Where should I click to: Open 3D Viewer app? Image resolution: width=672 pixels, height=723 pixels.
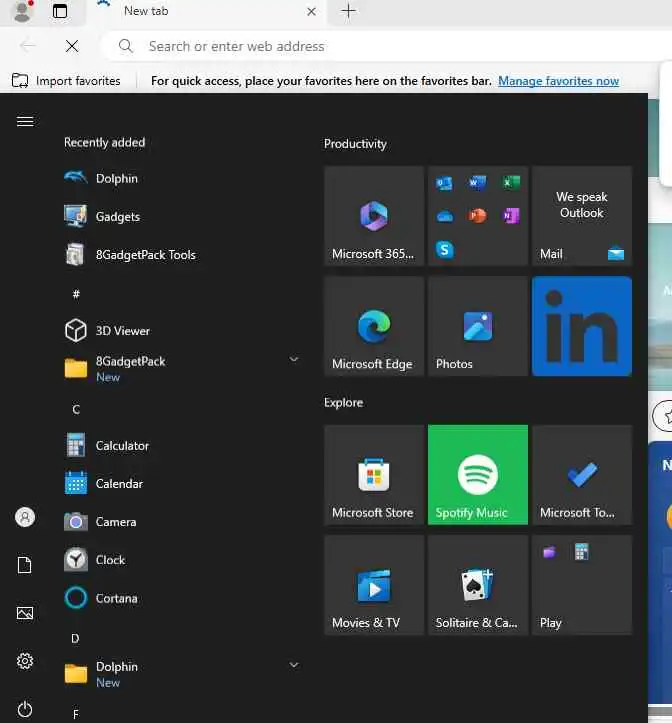[182, 331]
